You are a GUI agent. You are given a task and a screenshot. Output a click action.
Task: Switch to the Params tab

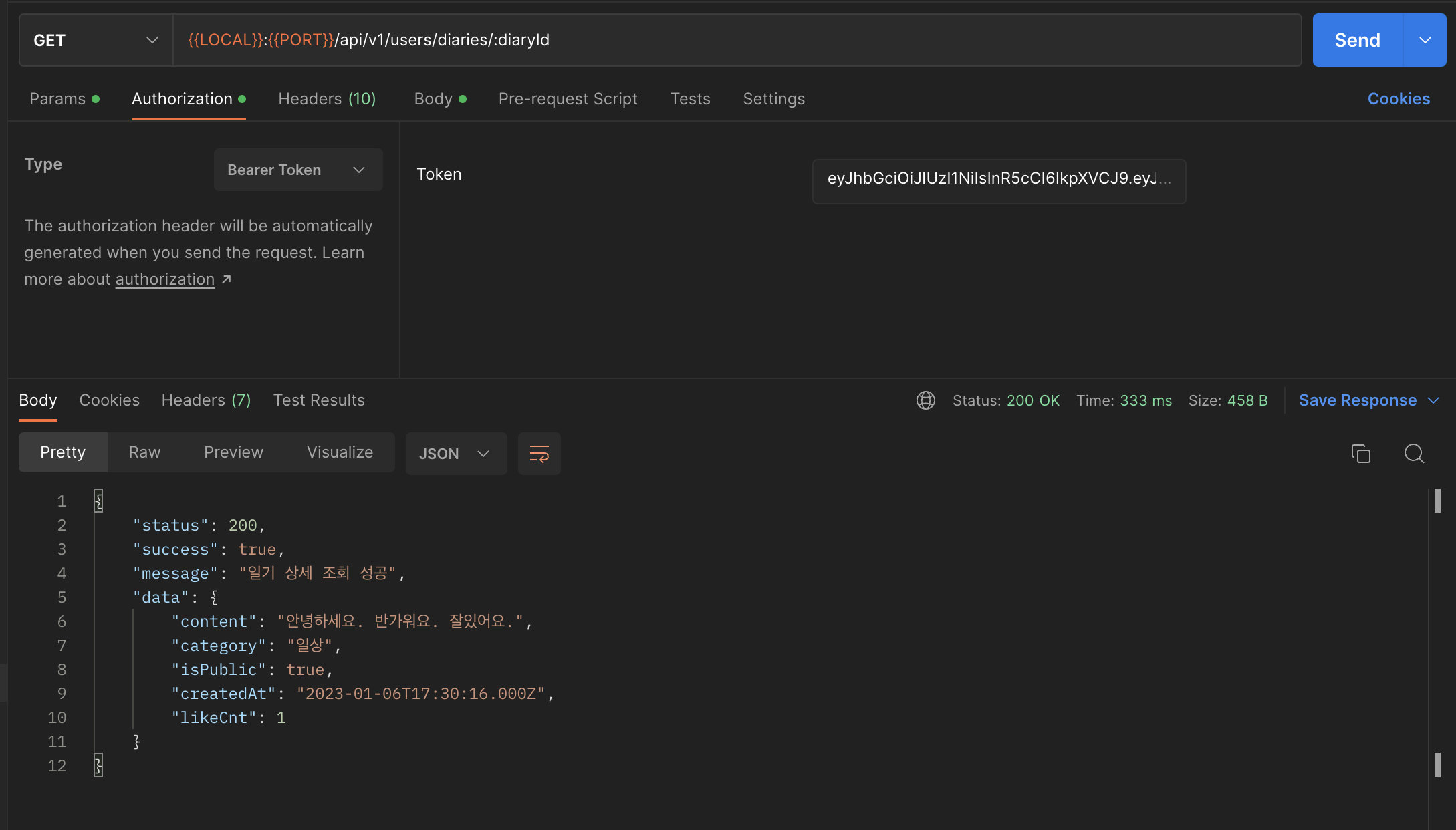[x=64, y=99]
